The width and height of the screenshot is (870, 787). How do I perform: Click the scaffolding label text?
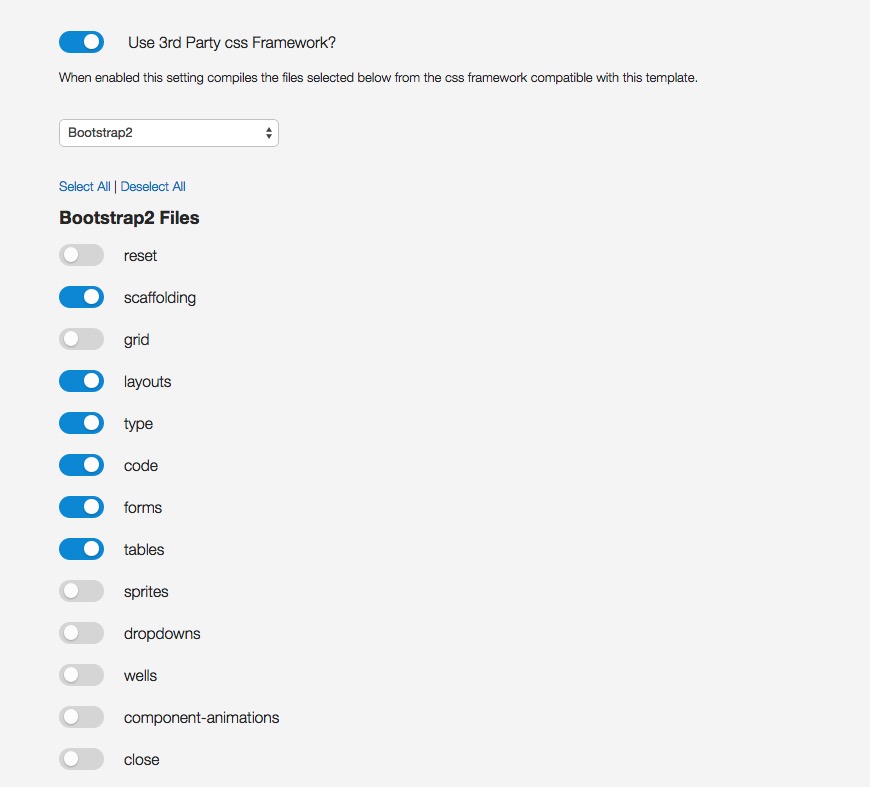[160, 298]
